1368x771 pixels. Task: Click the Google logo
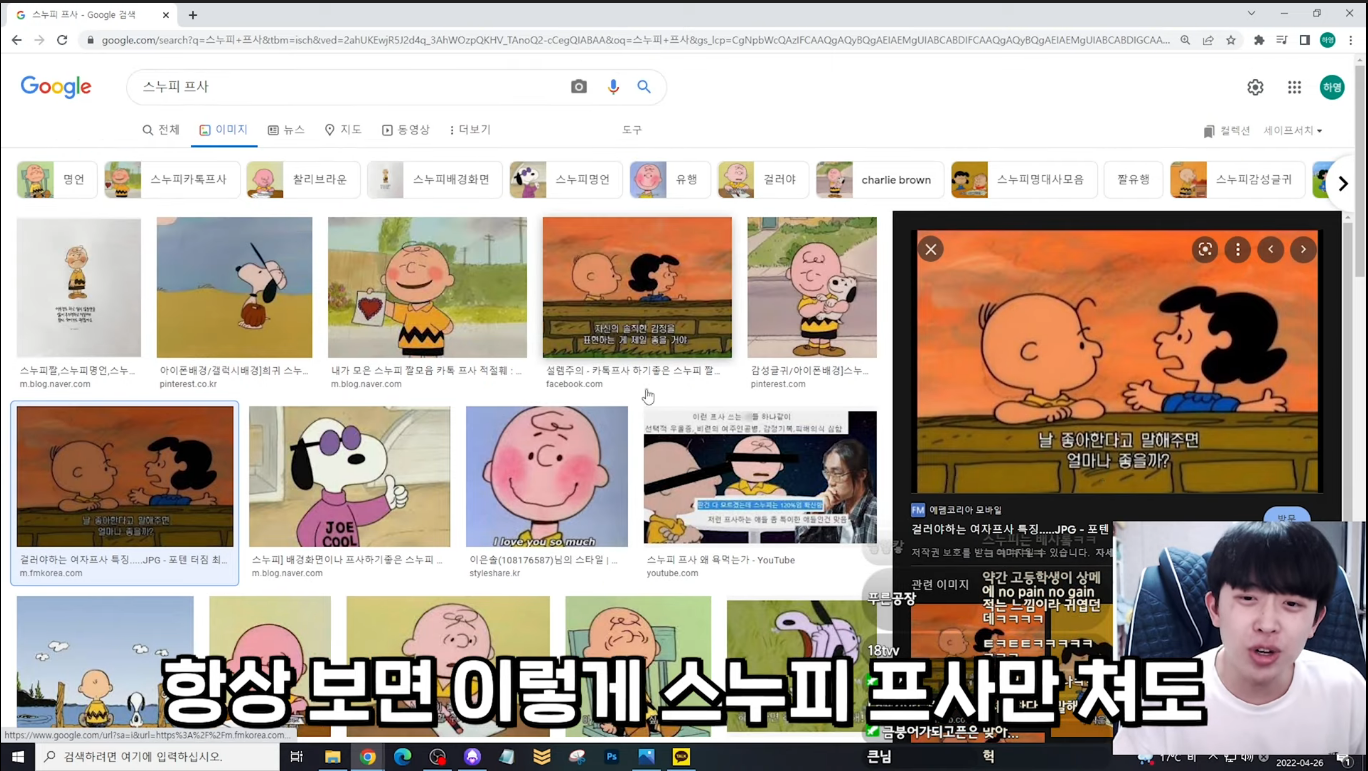pyautogui.click(x=56, y=87)
